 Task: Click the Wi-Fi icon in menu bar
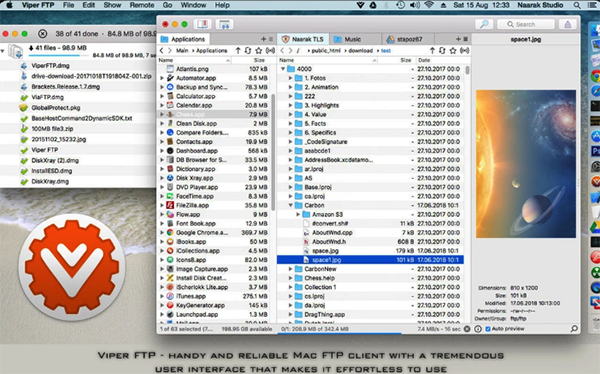pyautogui.click(x=429, y=5)
